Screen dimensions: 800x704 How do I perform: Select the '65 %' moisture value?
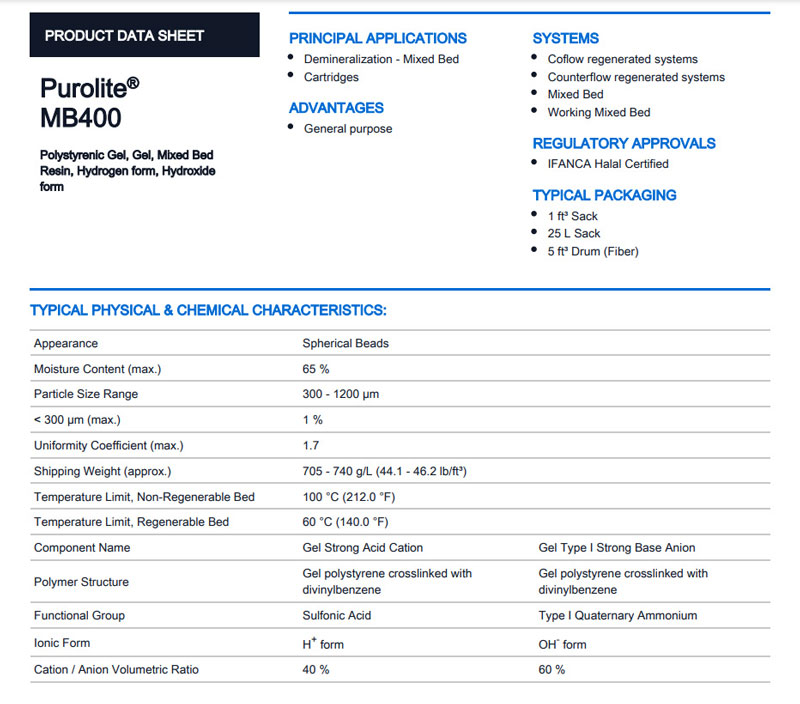pyautogui.click(x=316, y=369)
